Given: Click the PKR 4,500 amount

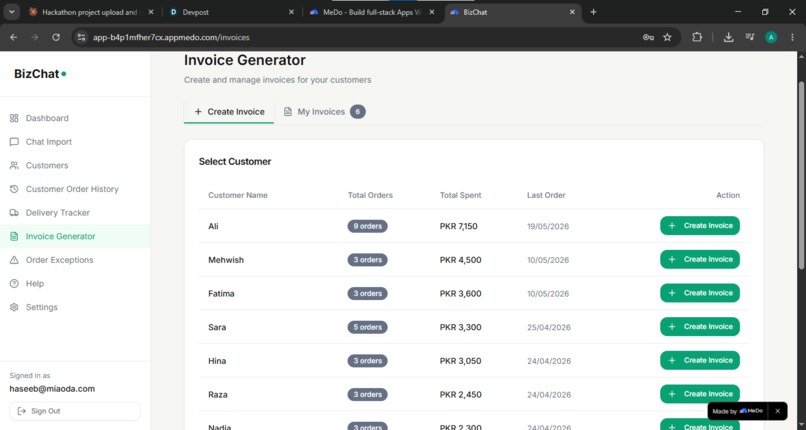Looking at the screenshot, I should pos(461,260).
